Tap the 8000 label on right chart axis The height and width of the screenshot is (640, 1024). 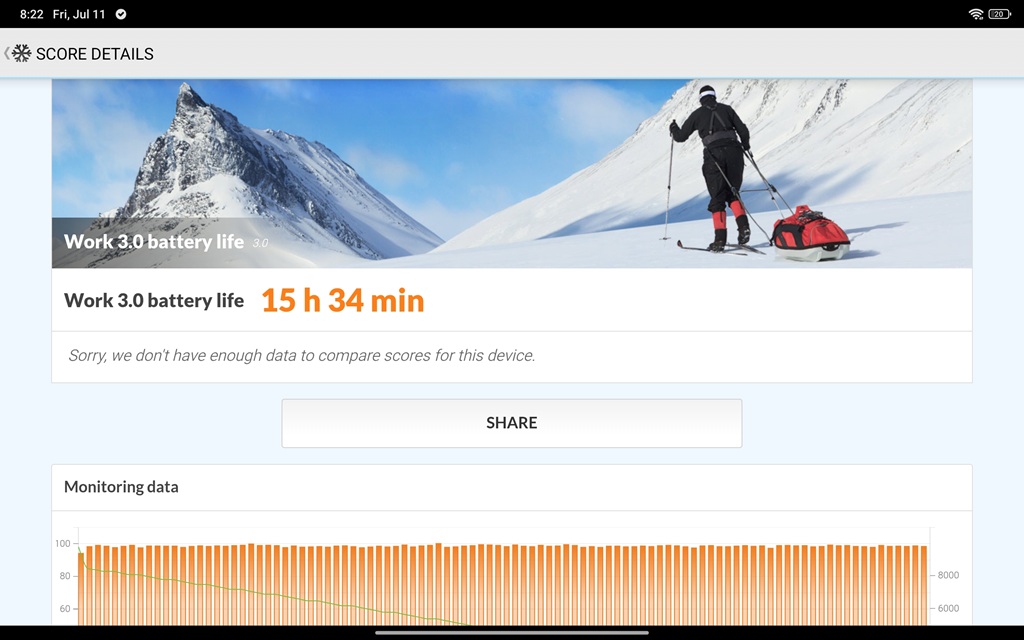point(948,575)
